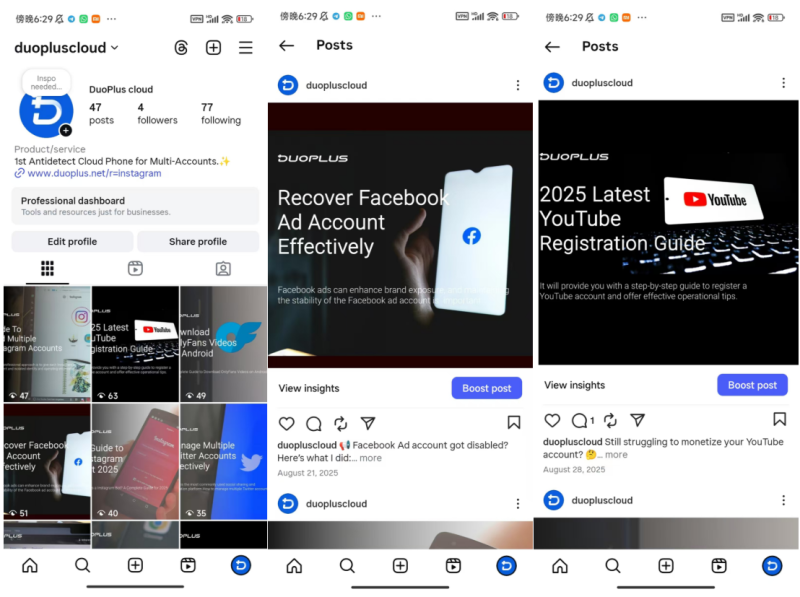Open Professional dashboard card
The height and width of the screenshot is (597, 800).
(x=135, y=206)
